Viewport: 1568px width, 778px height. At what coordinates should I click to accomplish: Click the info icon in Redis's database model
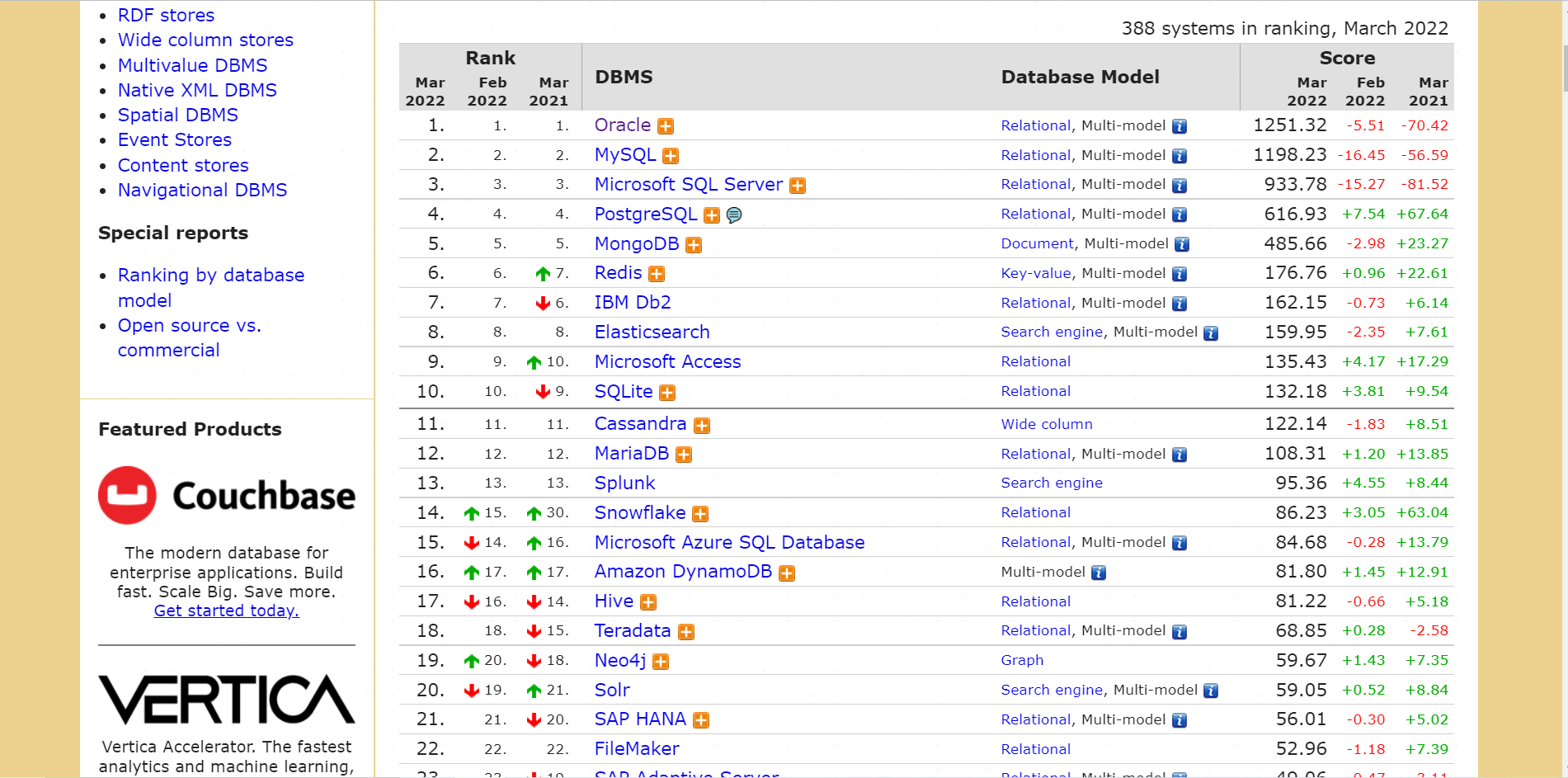click(x=1180, y=274)
